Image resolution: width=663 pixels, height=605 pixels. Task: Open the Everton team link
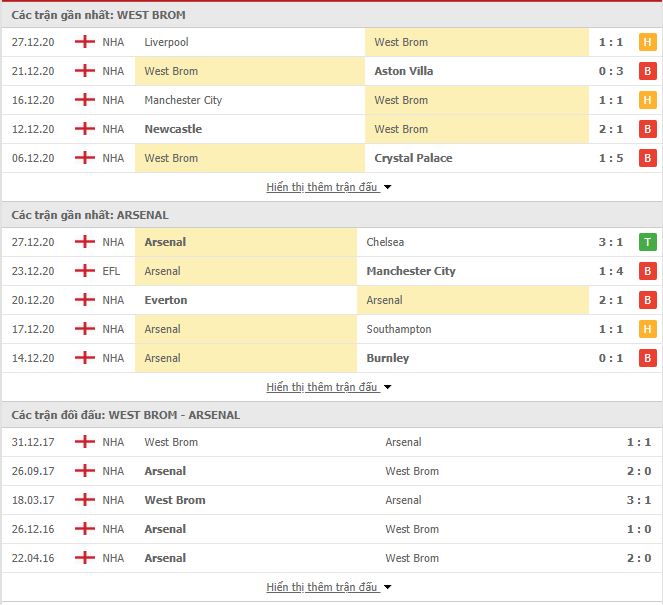tap(166, 300)
